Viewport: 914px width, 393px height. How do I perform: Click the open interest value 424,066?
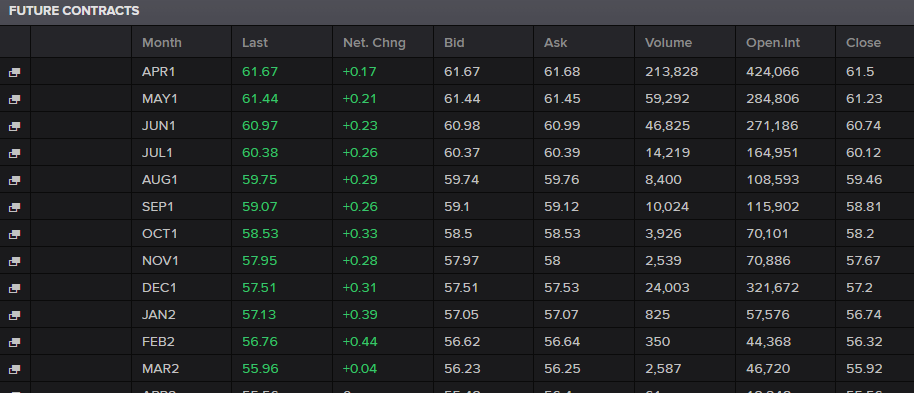[x=773, y=72]
